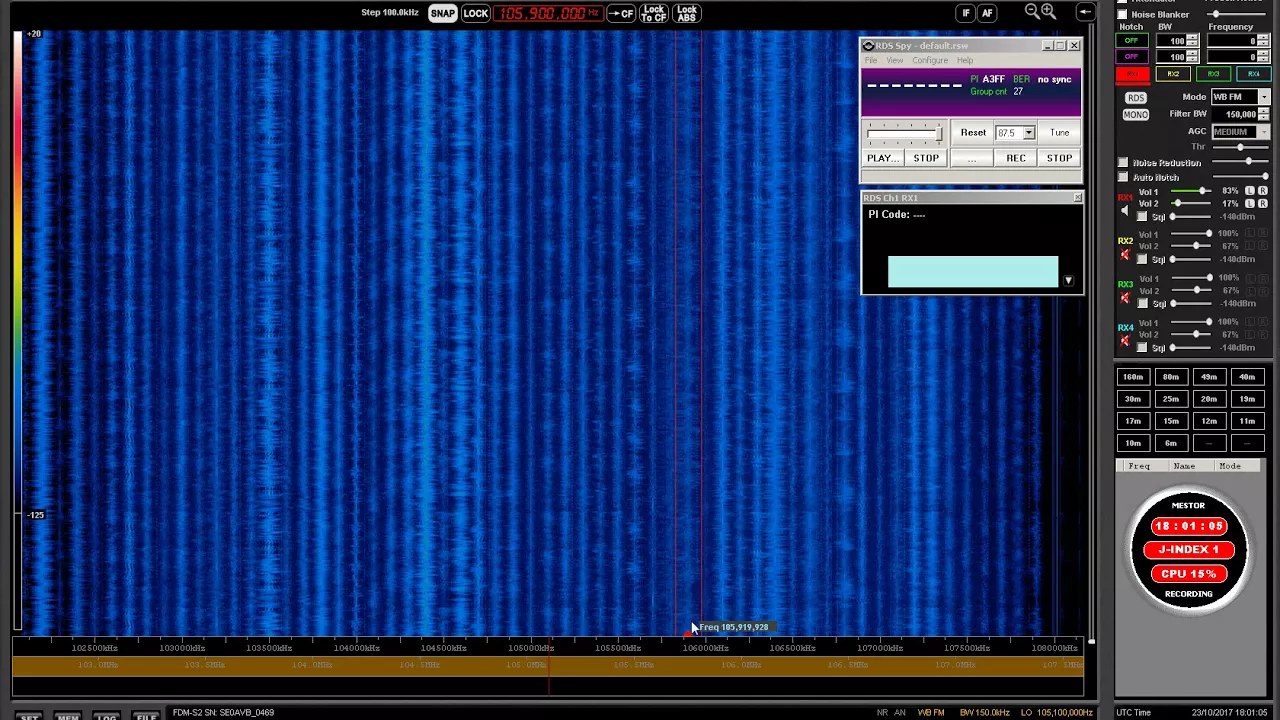Select receiver RX3 green button
1280x720 pixels.
coord(1213,74)
